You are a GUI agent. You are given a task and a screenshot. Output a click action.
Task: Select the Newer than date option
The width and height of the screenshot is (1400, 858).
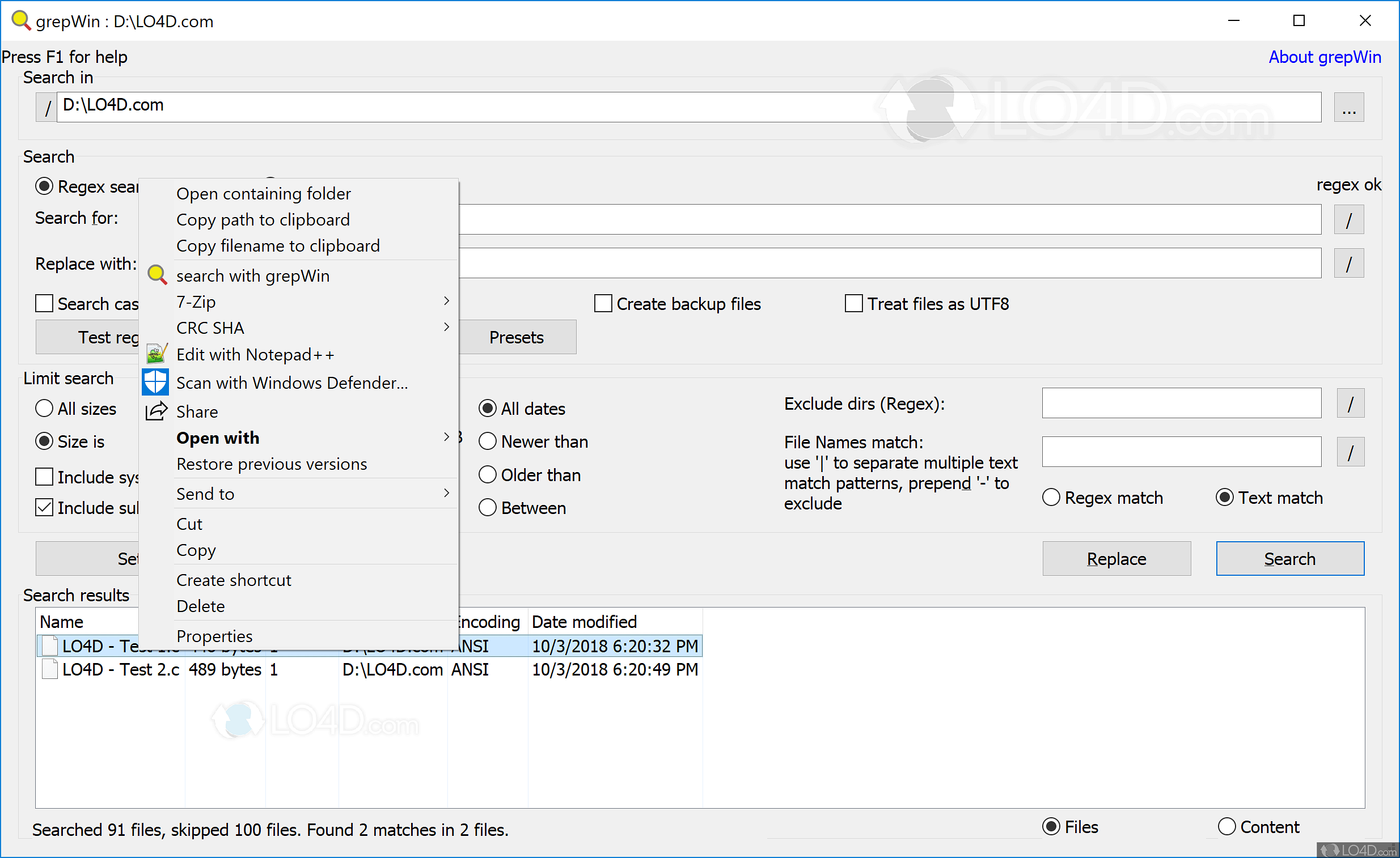click(488, 442)
